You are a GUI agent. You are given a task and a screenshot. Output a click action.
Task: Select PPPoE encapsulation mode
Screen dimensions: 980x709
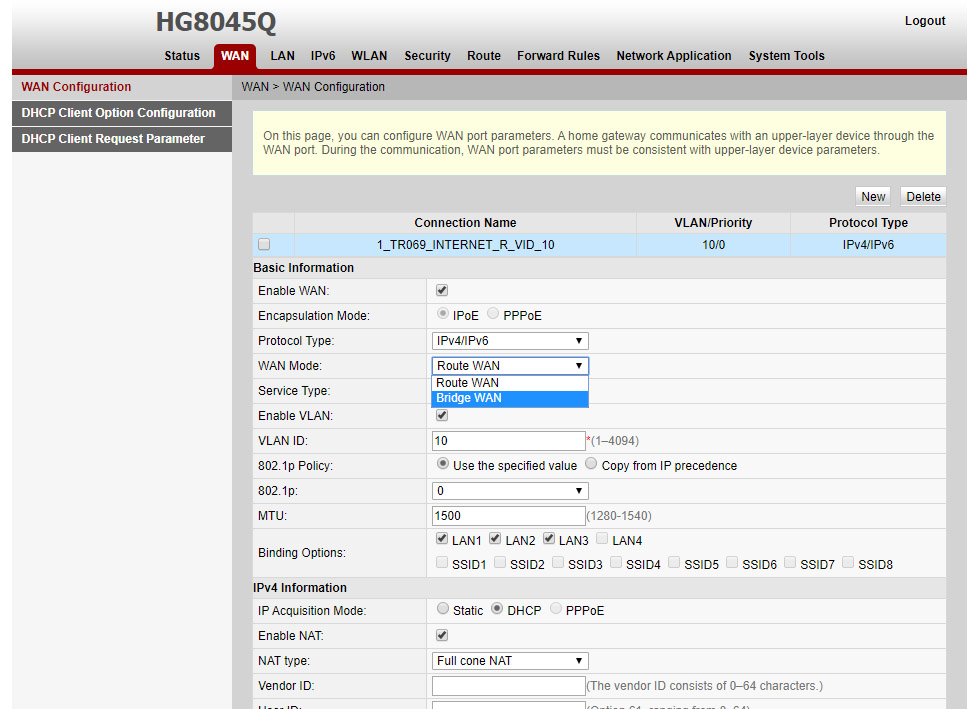tap(493, 313)
